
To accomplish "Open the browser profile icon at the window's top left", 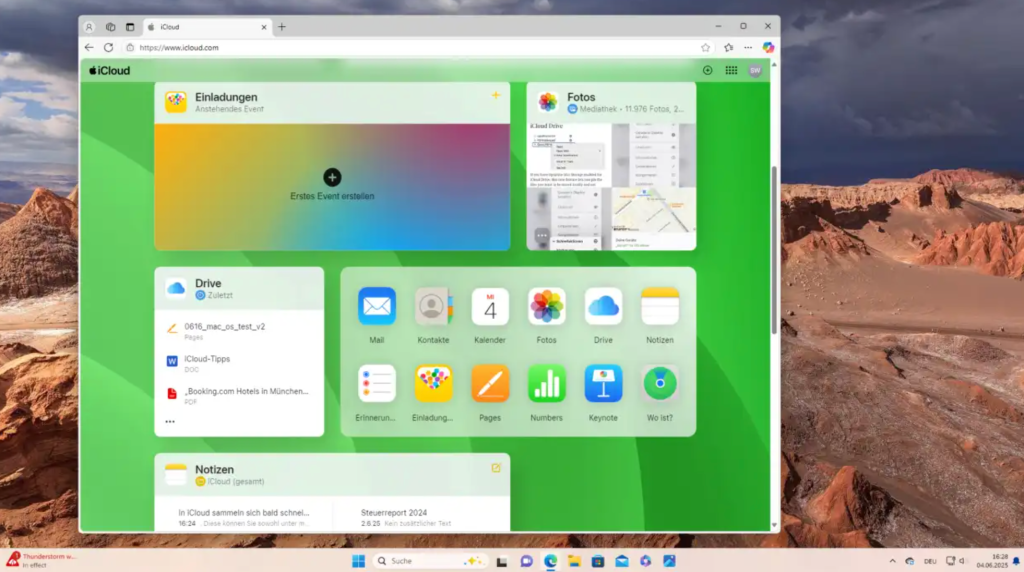I will pos(89,27).
